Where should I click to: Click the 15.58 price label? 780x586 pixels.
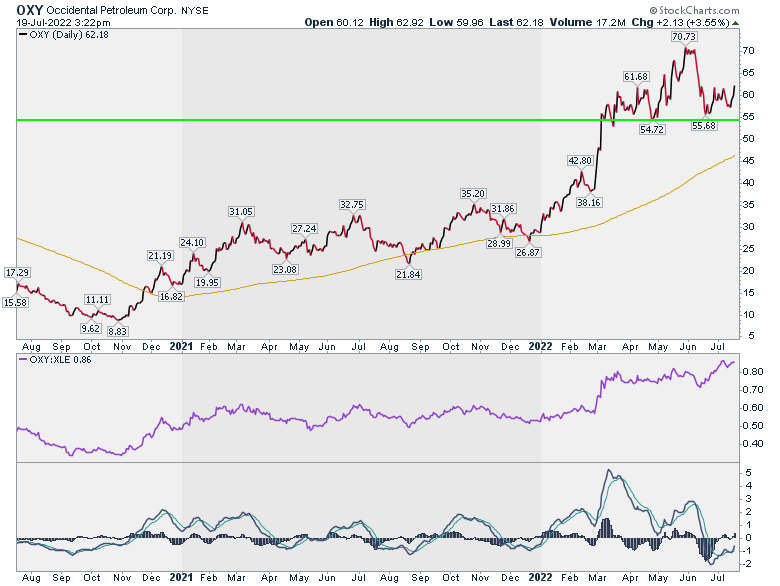(15, 302)
